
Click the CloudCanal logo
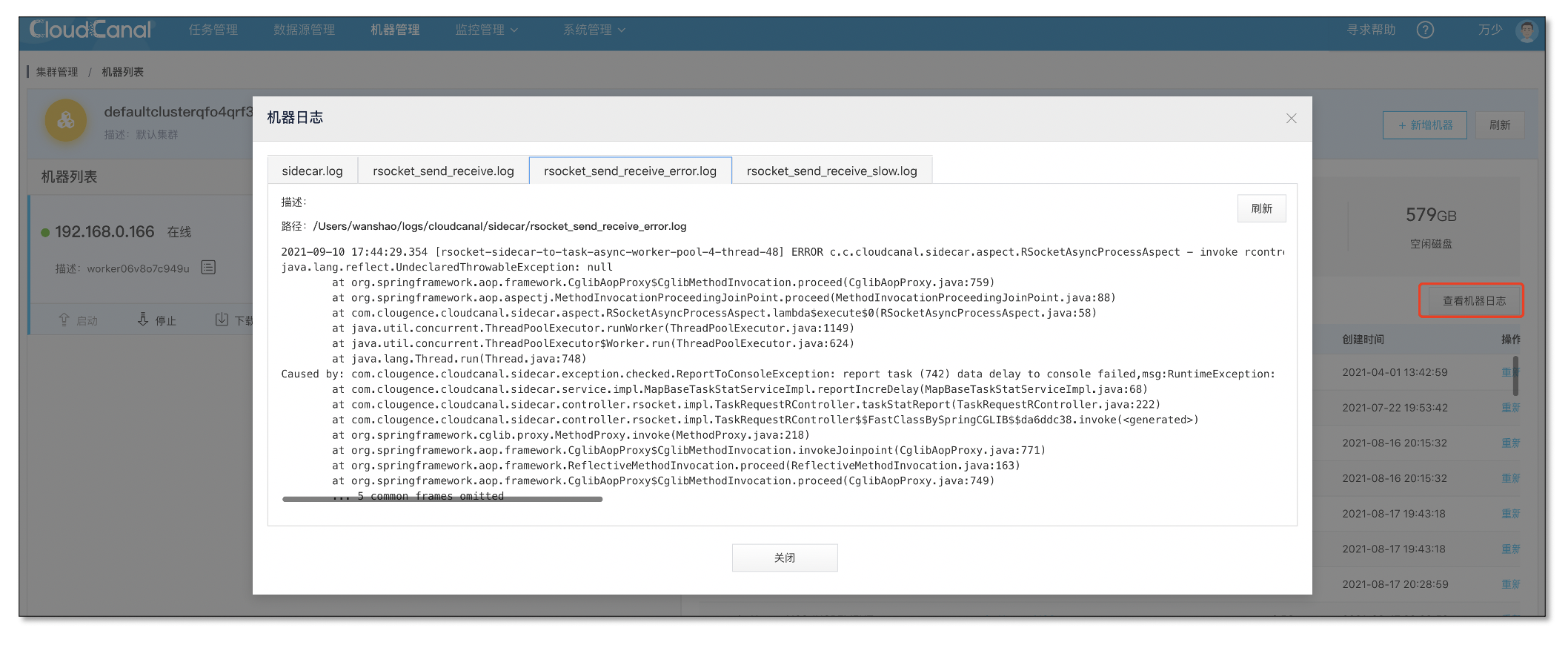(x=90, y=30)
